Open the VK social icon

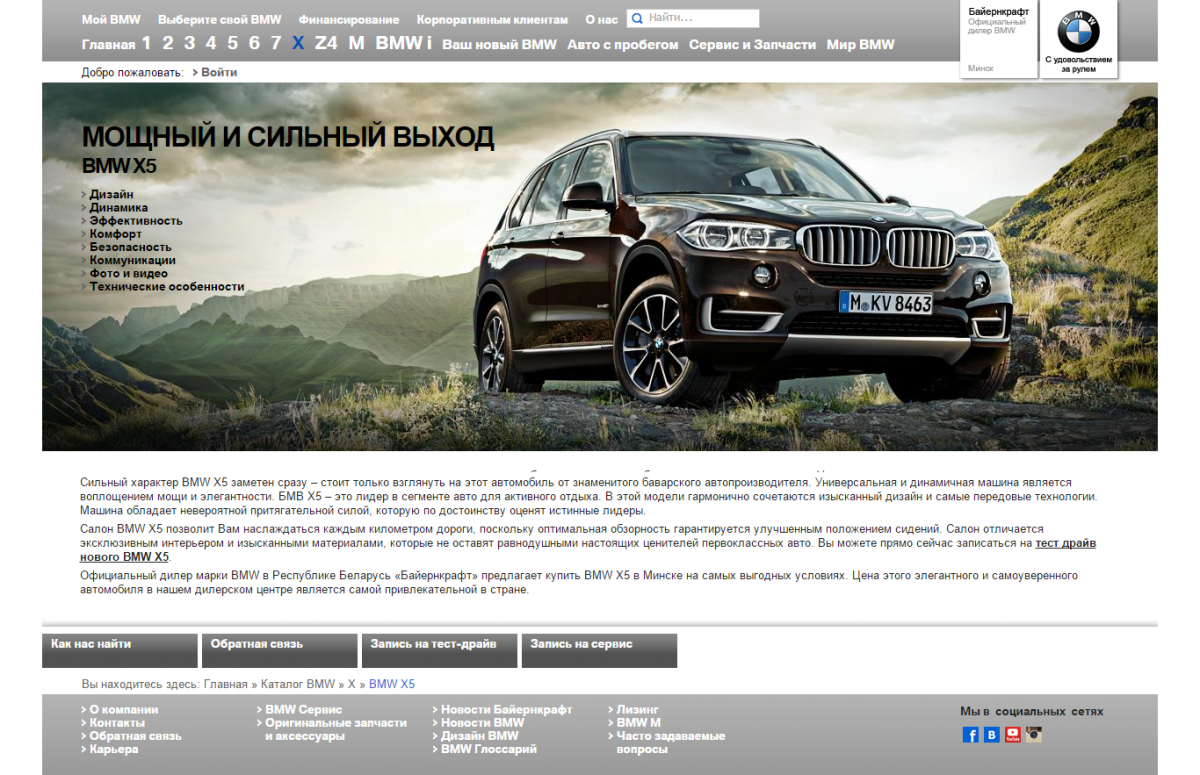991,735
